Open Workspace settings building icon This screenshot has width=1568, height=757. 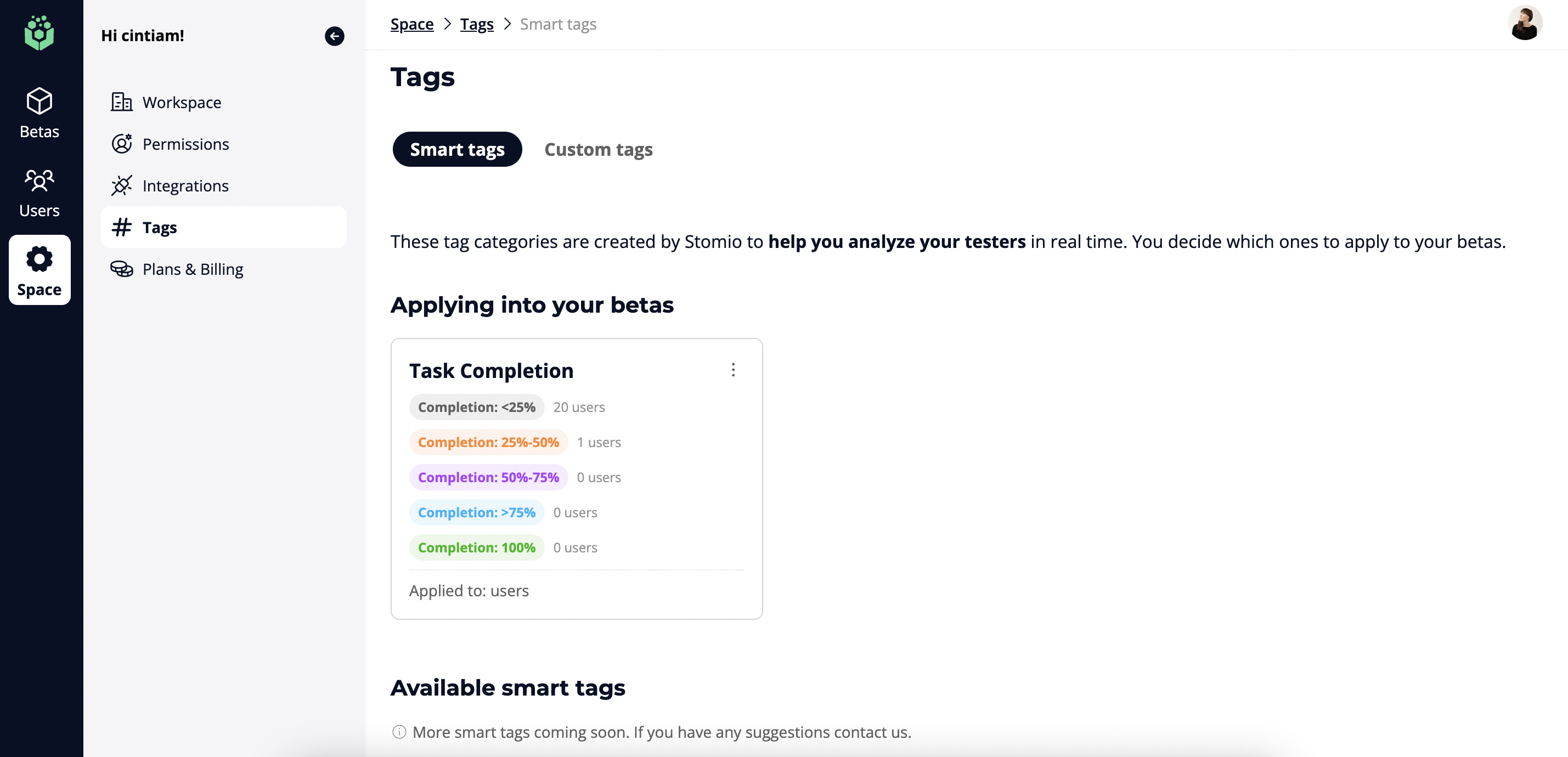click(121, 101)
